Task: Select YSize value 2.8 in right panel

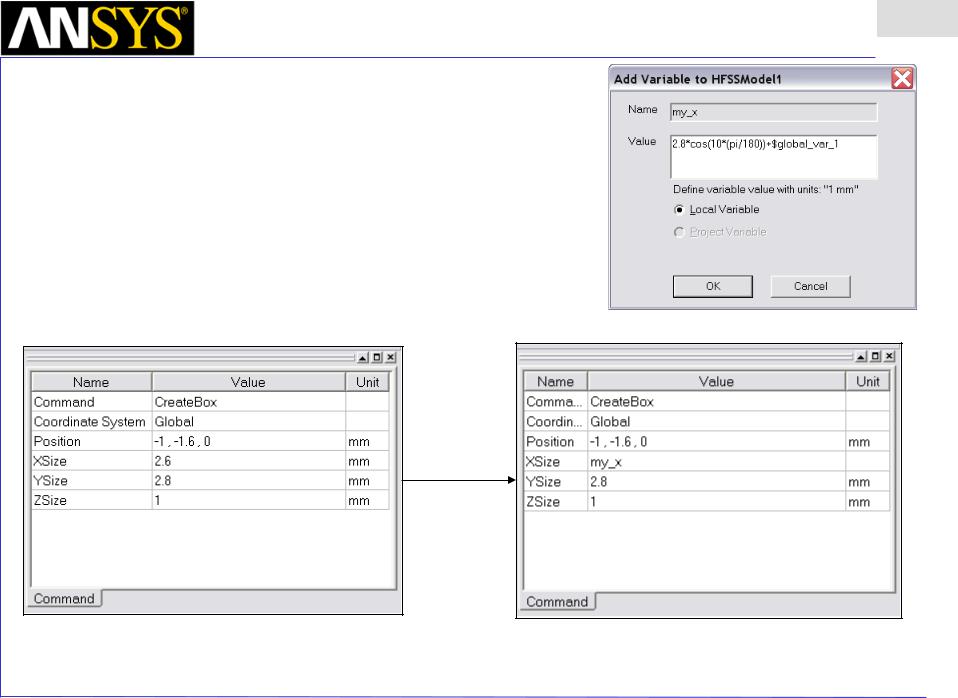Action: click(x=716, y=482)
